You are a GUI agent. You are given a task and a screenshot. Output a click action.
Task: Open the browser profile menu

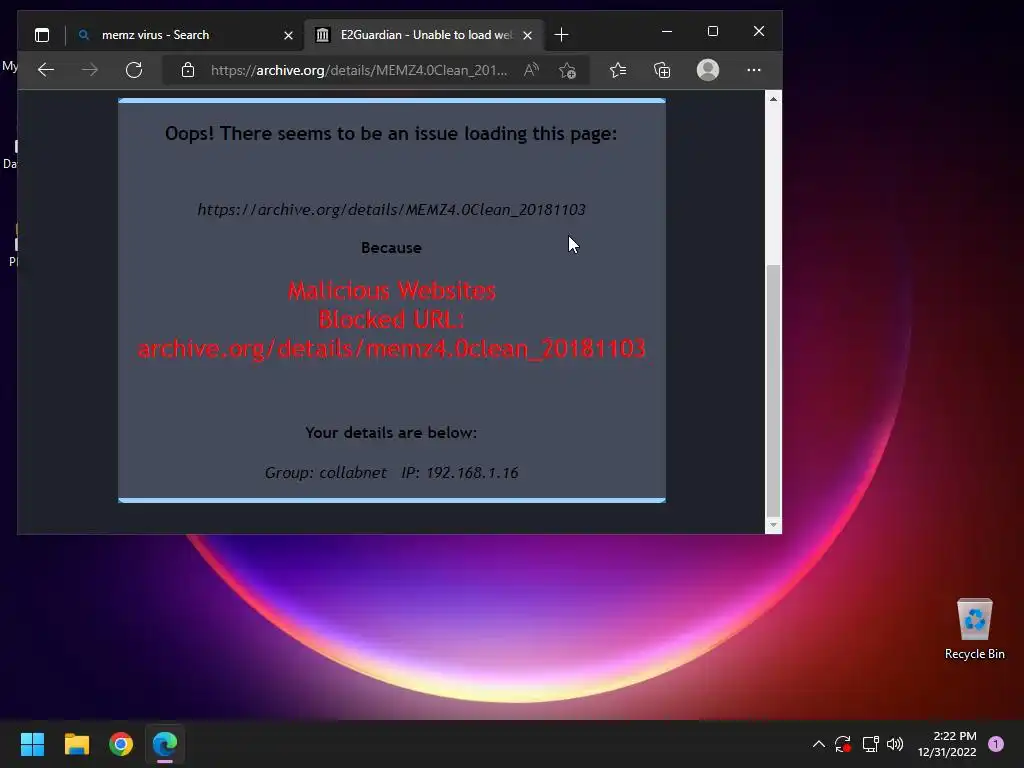coord(708,70)
